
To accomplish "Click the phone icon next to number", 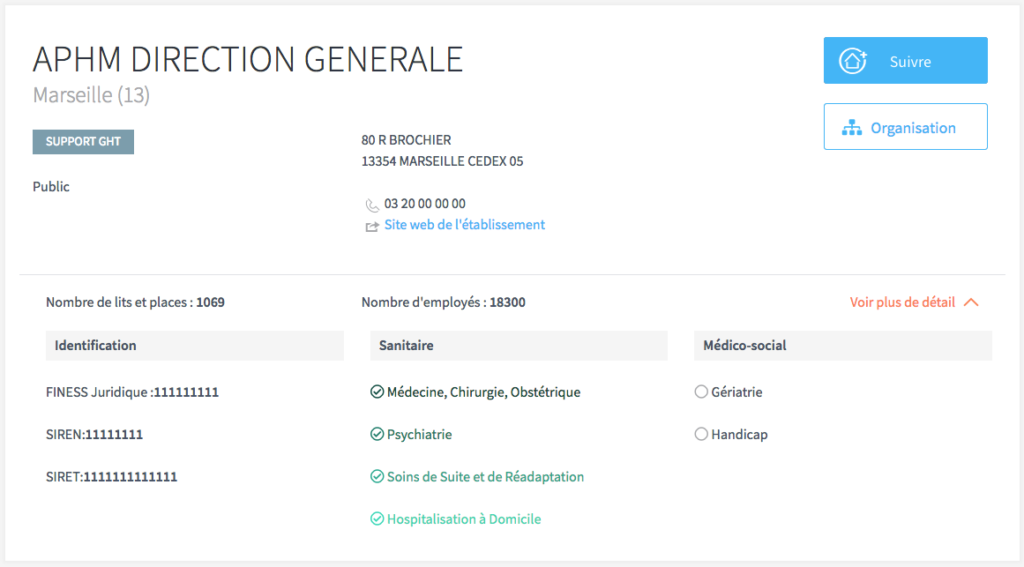I will 372,205.
